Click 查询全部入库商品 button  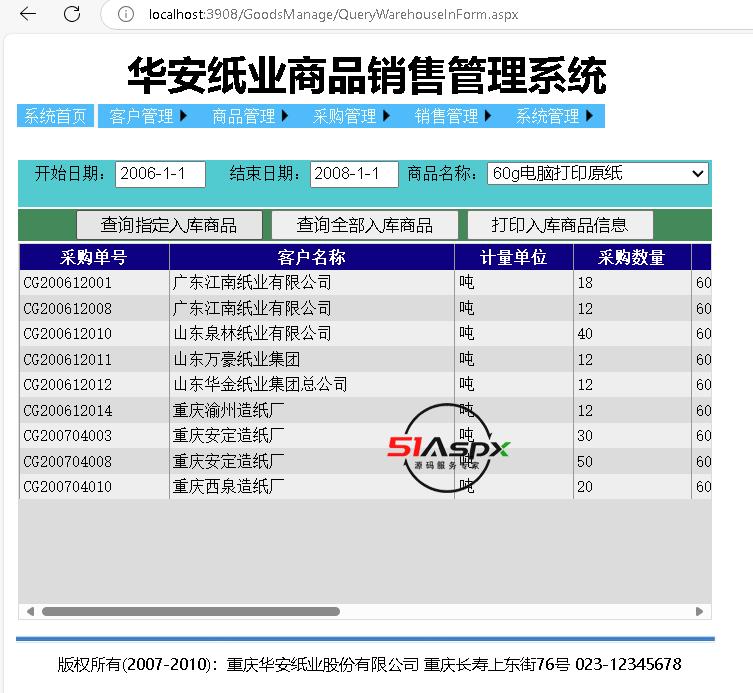(x=365, y=225)
